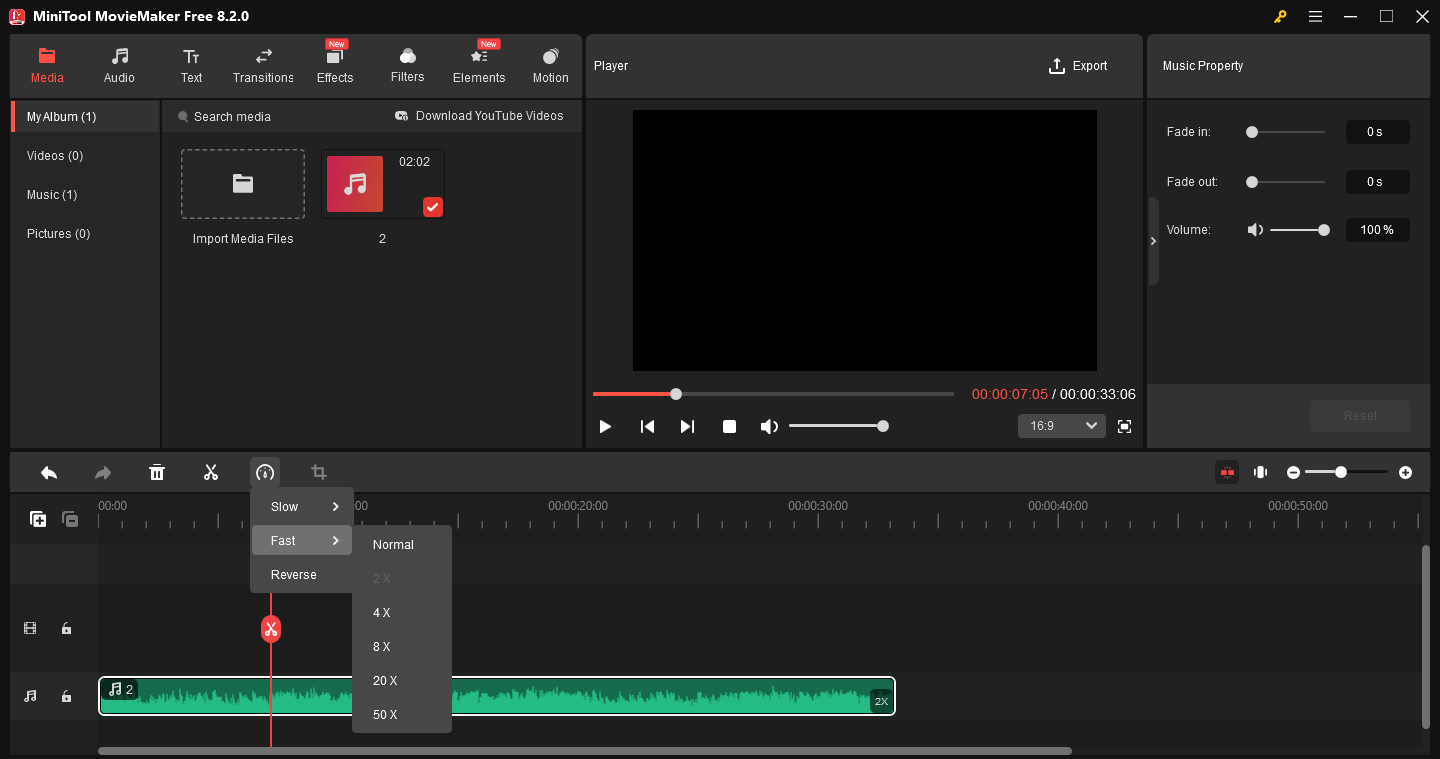The image size is (1440, 759).
Task: Click the Fade out value field
Action: [1378, 182]
